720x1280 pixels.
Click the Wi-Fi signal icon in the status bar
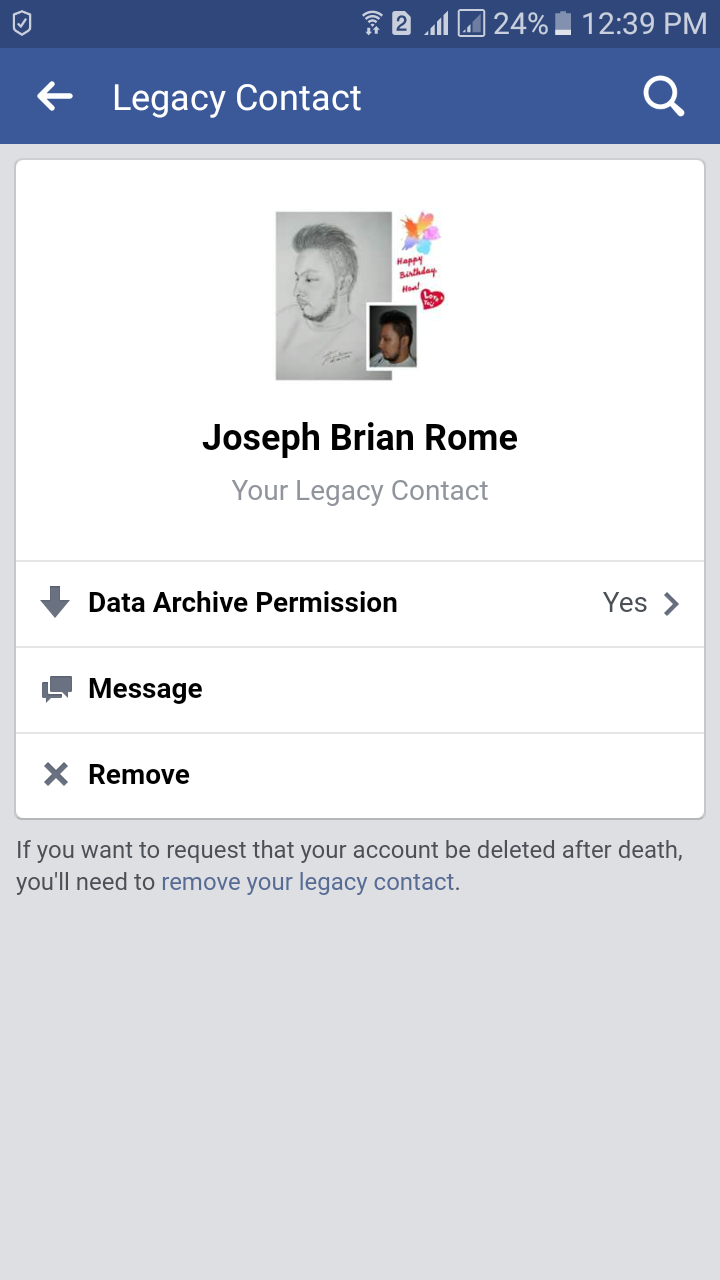pos(370,22)
